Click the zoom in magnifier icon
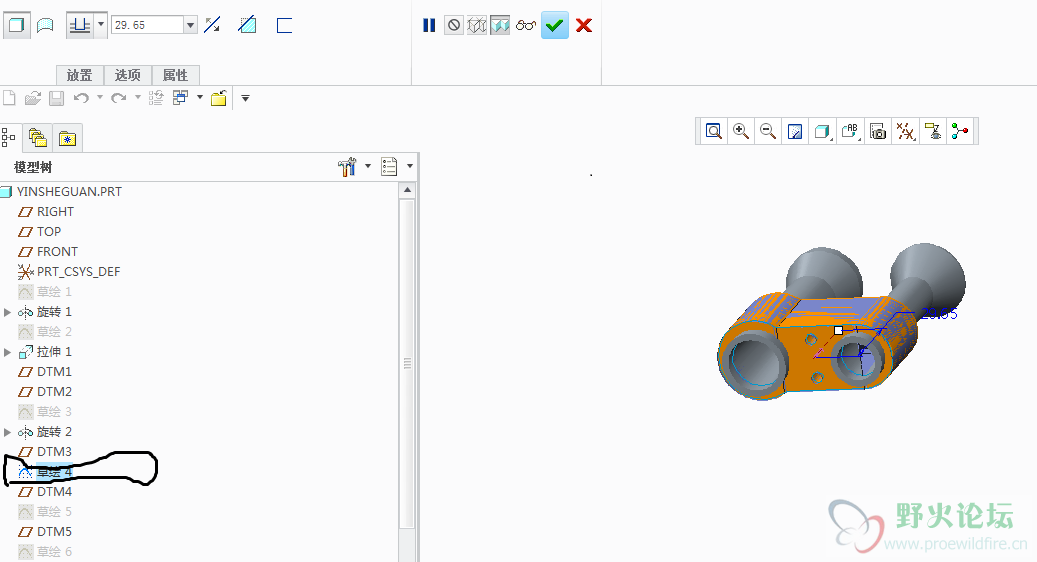This screenshot has width=1037, height=562. (x=741, y=131)
